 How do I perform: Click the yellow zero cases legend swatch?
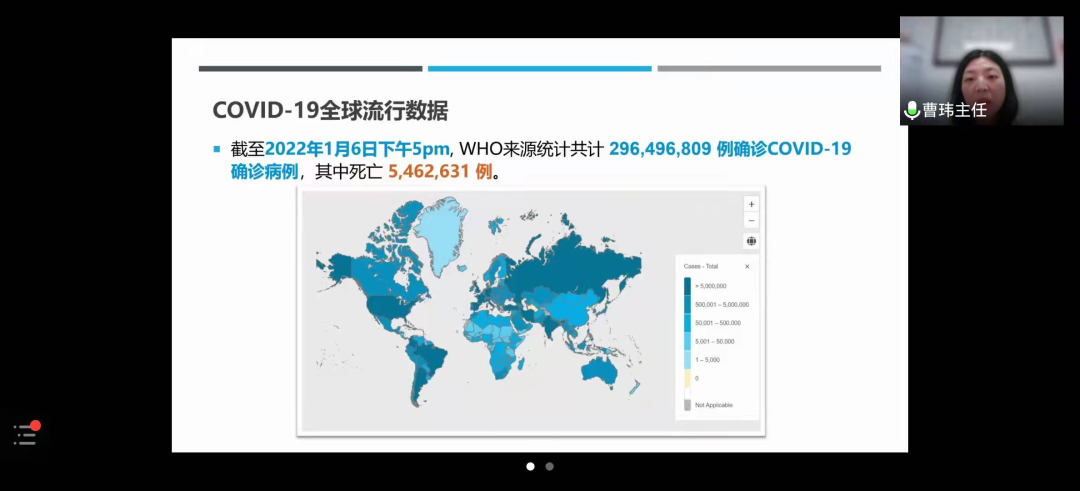click(687, 378)
